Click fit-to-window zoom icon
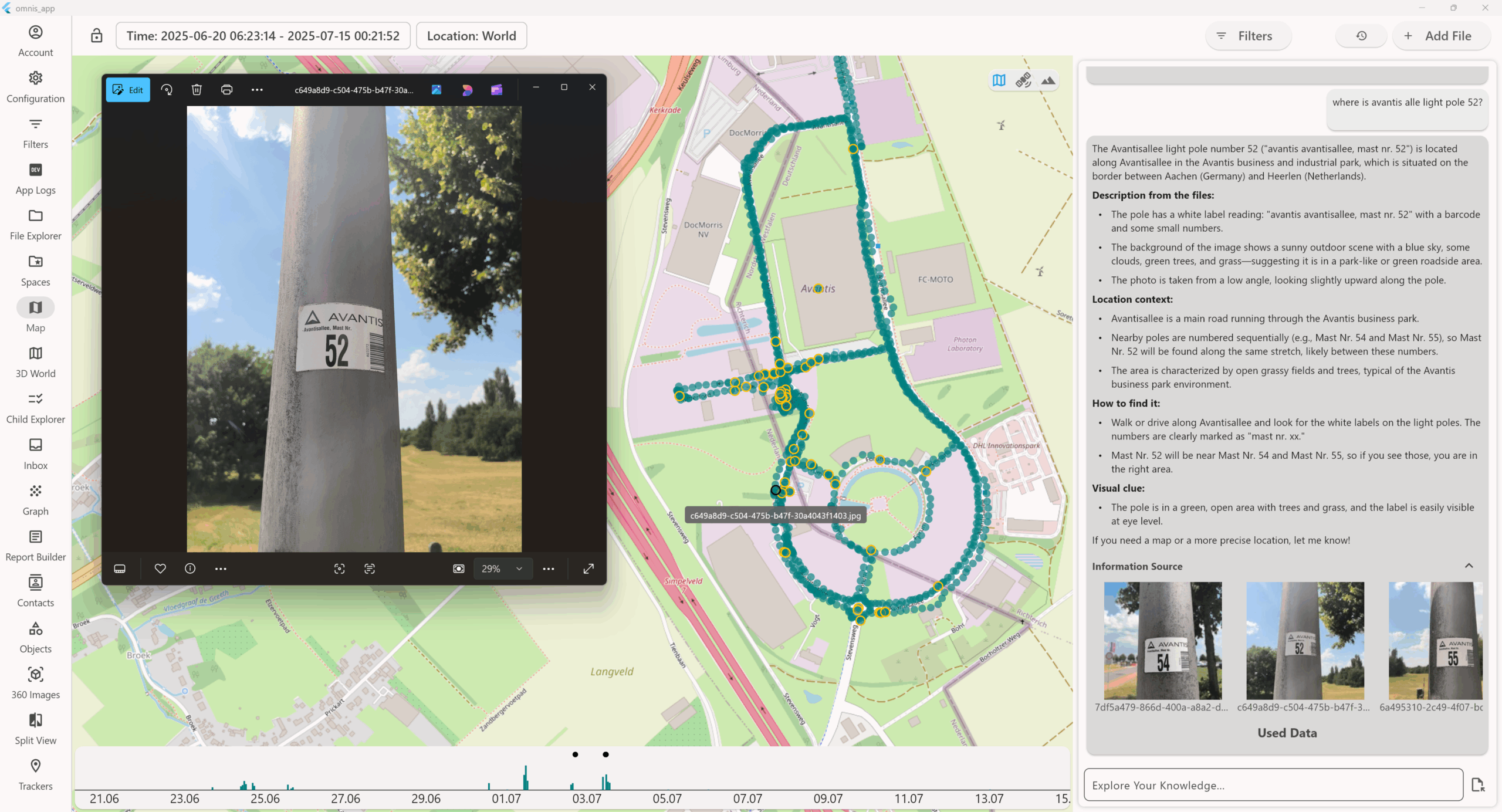Viewport: 1502px width, 812px height. tap(459, 569)
